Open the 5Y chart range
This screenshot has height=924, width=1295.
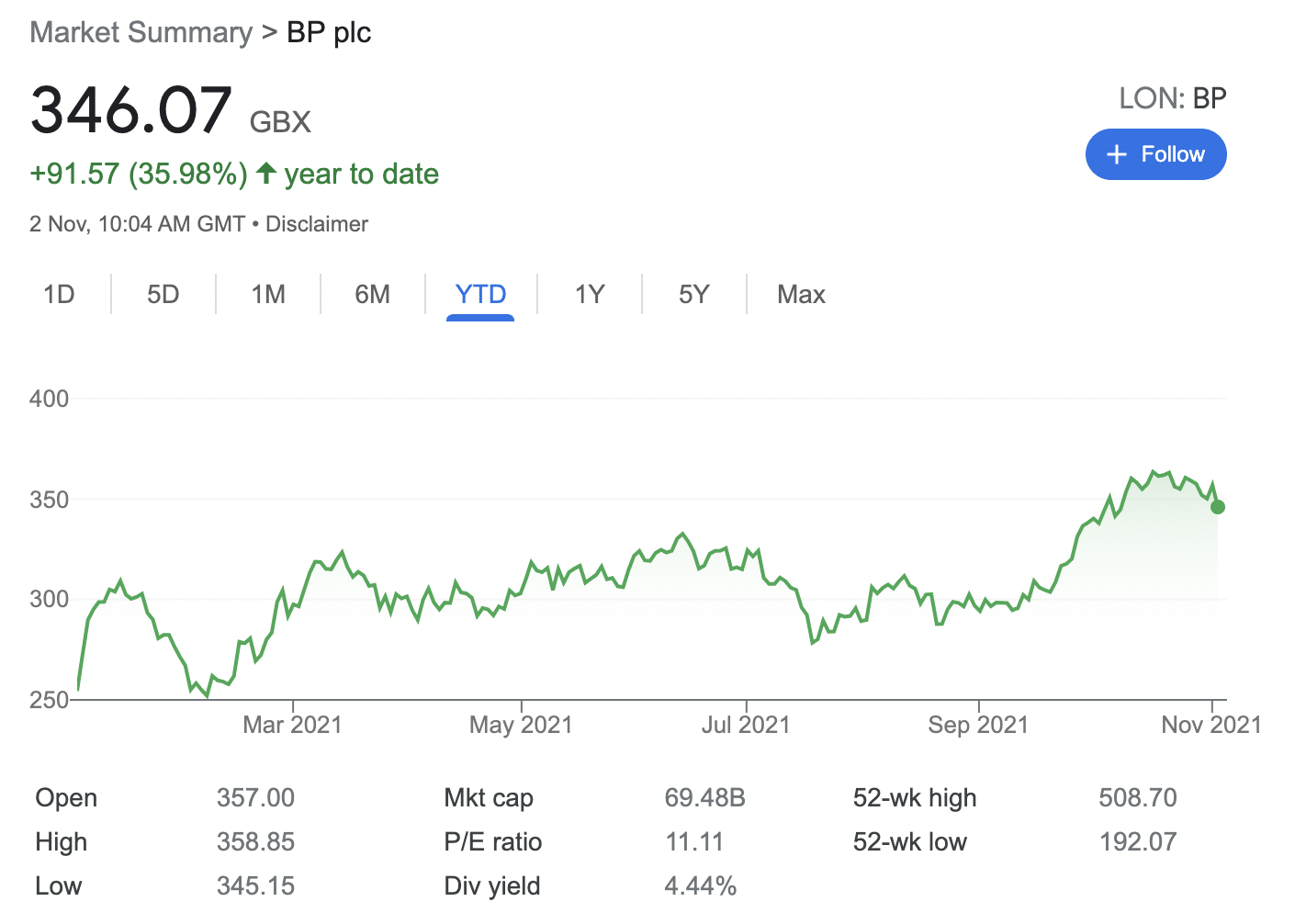click(x=694, y=295)
